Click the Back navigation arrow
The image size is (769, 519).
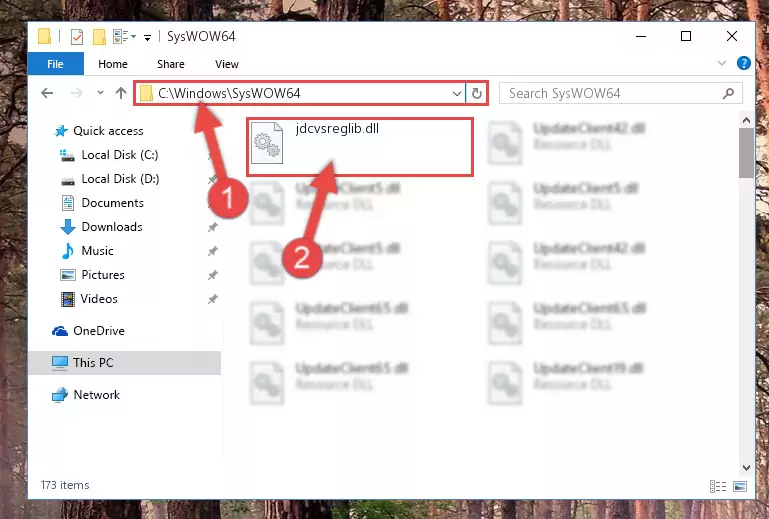pyautogui.click(x=47, y=93)
